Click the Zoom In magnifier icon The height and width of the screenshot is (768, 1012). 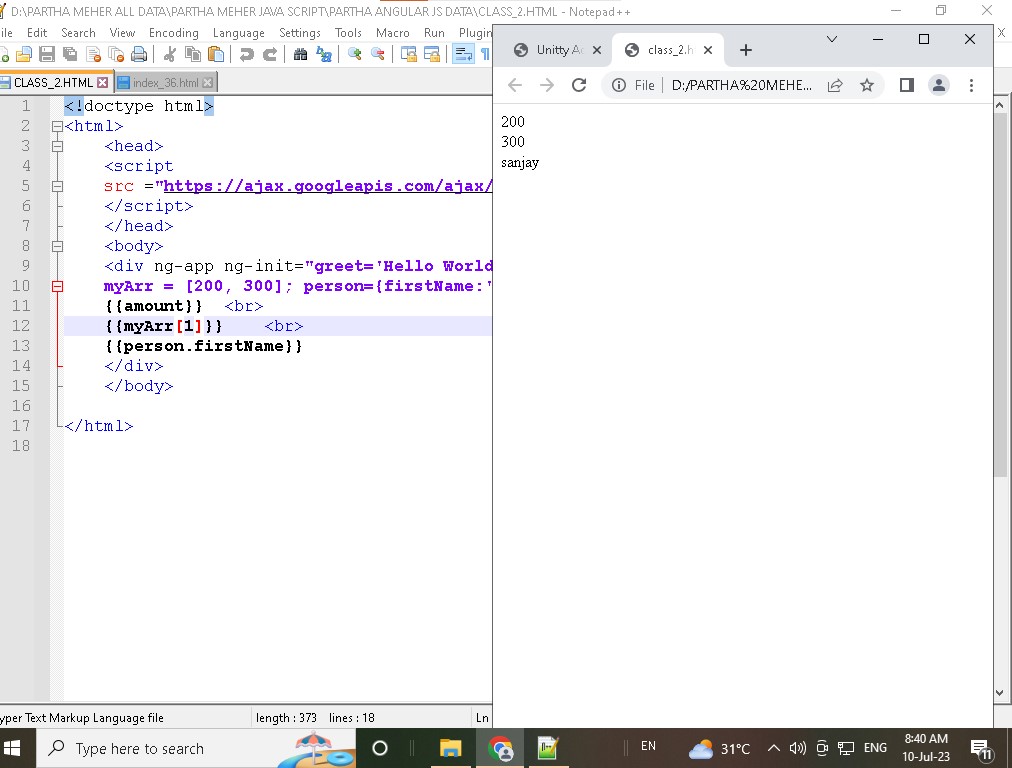(x=354, y=55)
